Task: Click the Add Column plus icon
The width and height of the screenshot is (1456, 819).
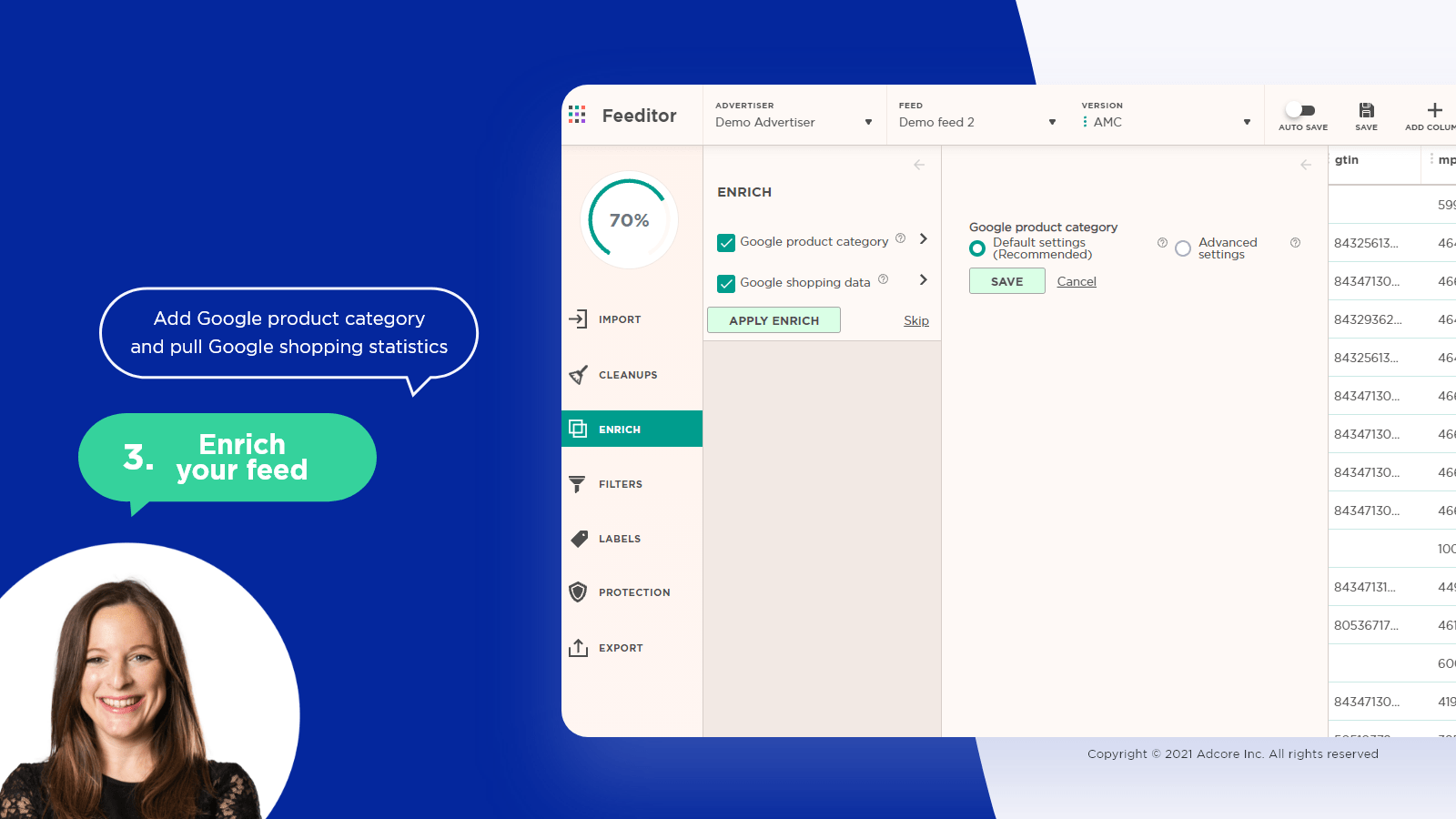Action: click(x=1434, y=111)
